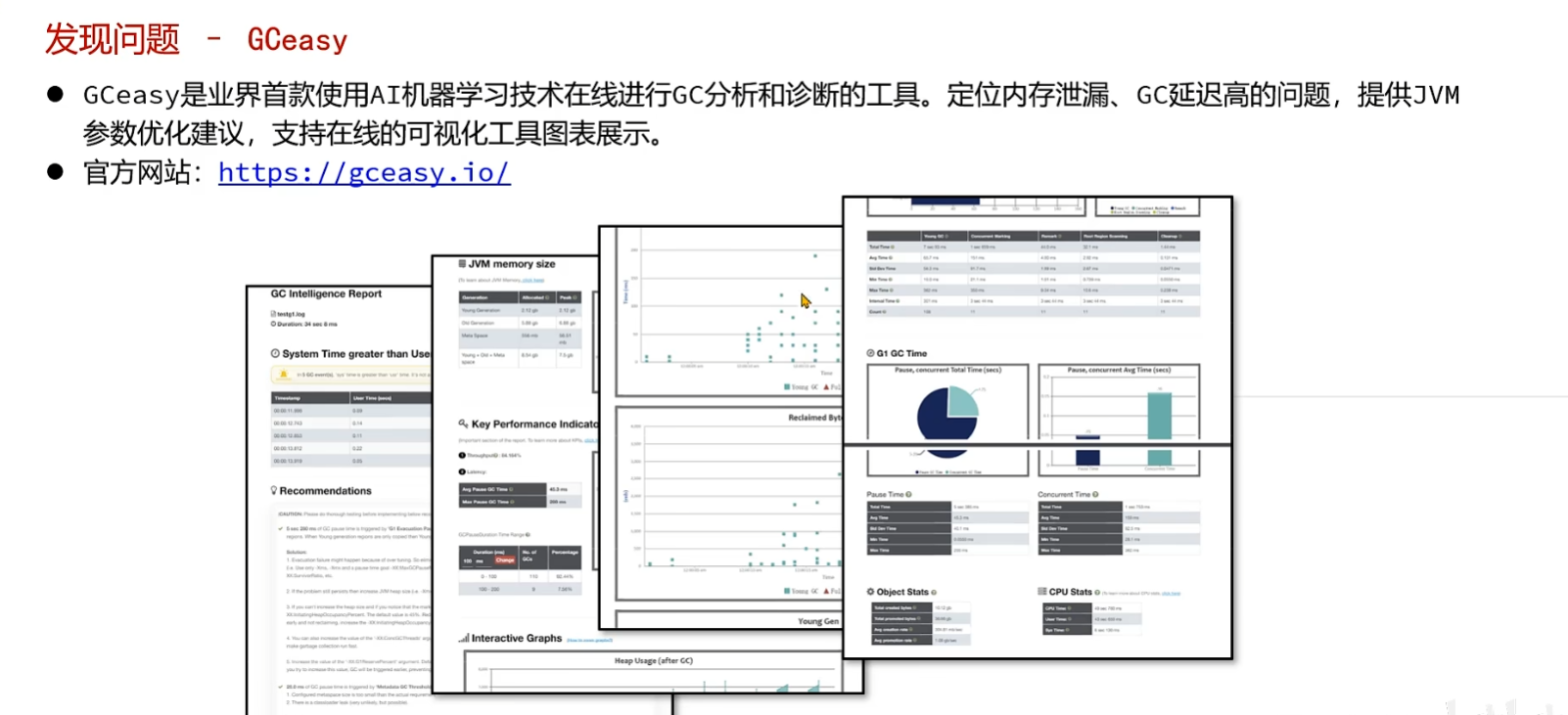The height and width of the screenshot is (715, 1568).
Task: Click the chart icon beside Interactive Graphs
Action: click(x=464, y=638)
